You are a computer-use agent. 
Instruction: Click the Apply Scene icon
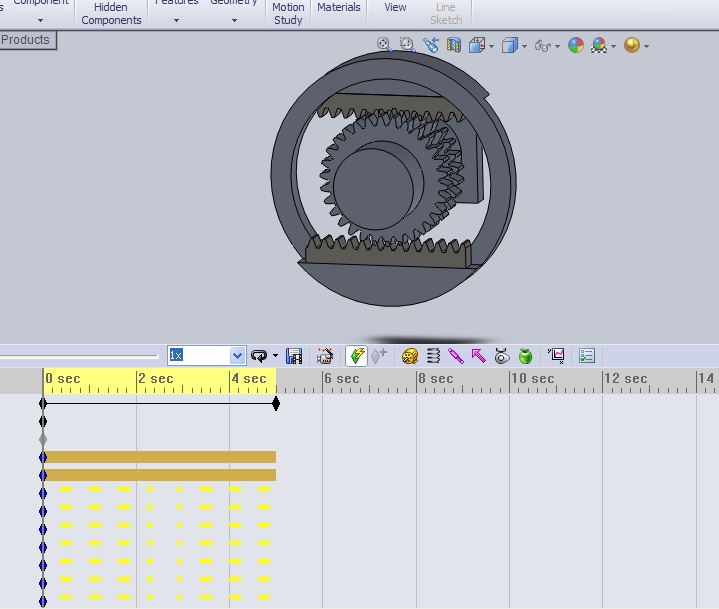pos(599,45)
